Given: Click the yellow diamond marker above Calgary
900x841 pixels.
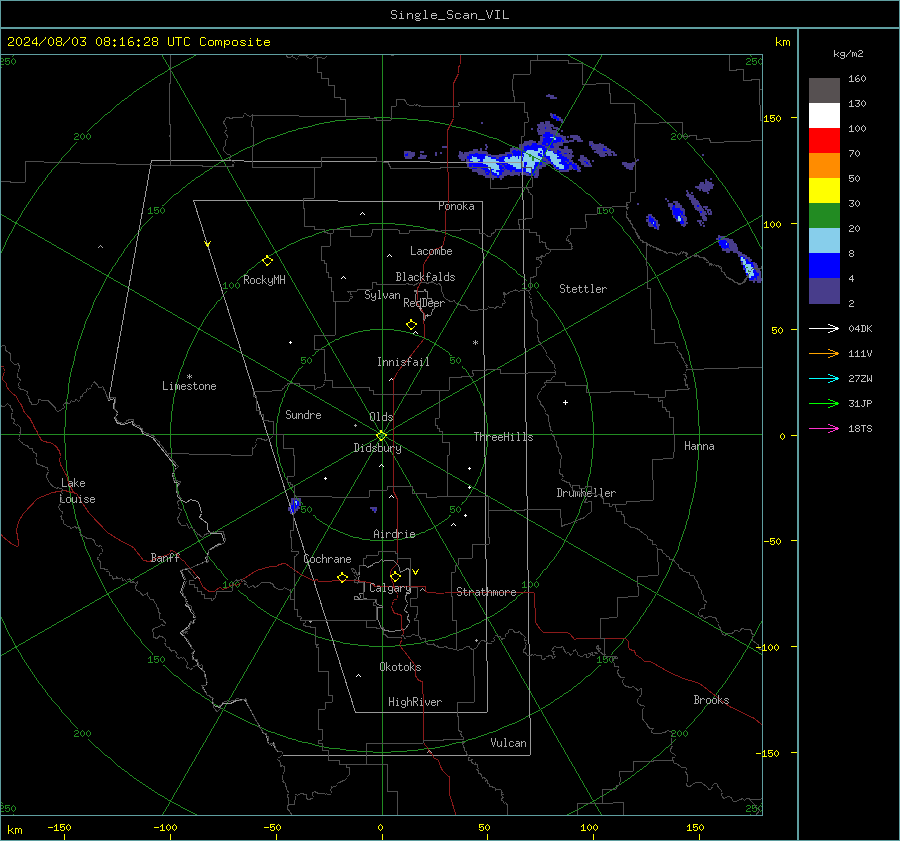Looking at the screenshot, I should (395, 576).
